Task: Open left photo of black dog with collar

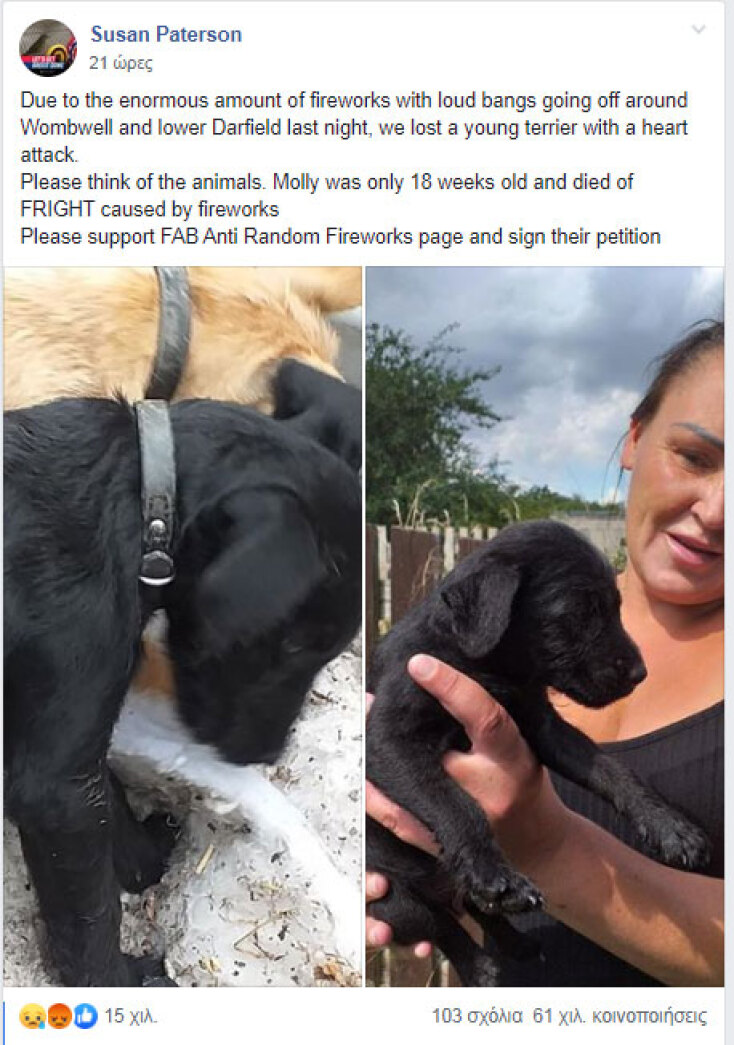Action: pyautogui.click(x=183, y=626)
